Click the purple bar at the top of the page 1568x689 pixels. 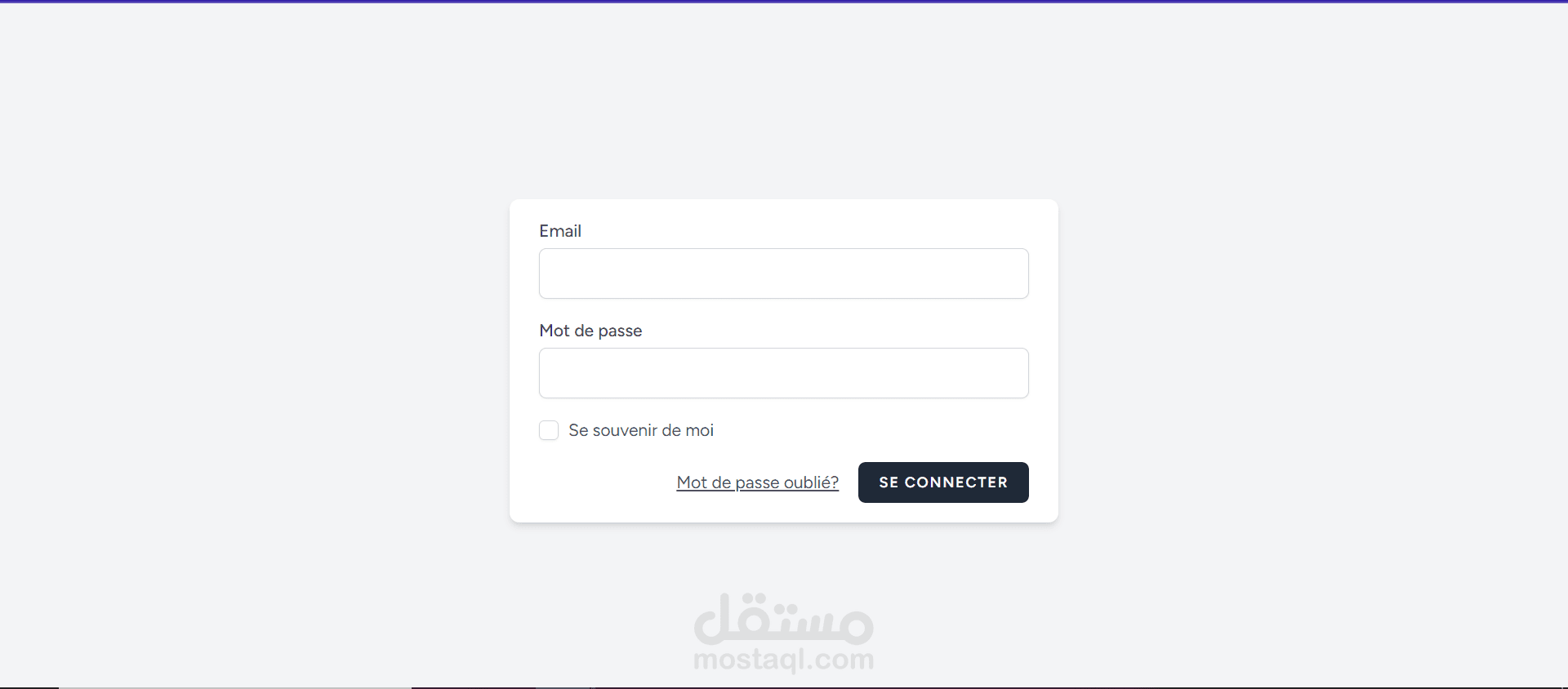click(x=784, y=1)
